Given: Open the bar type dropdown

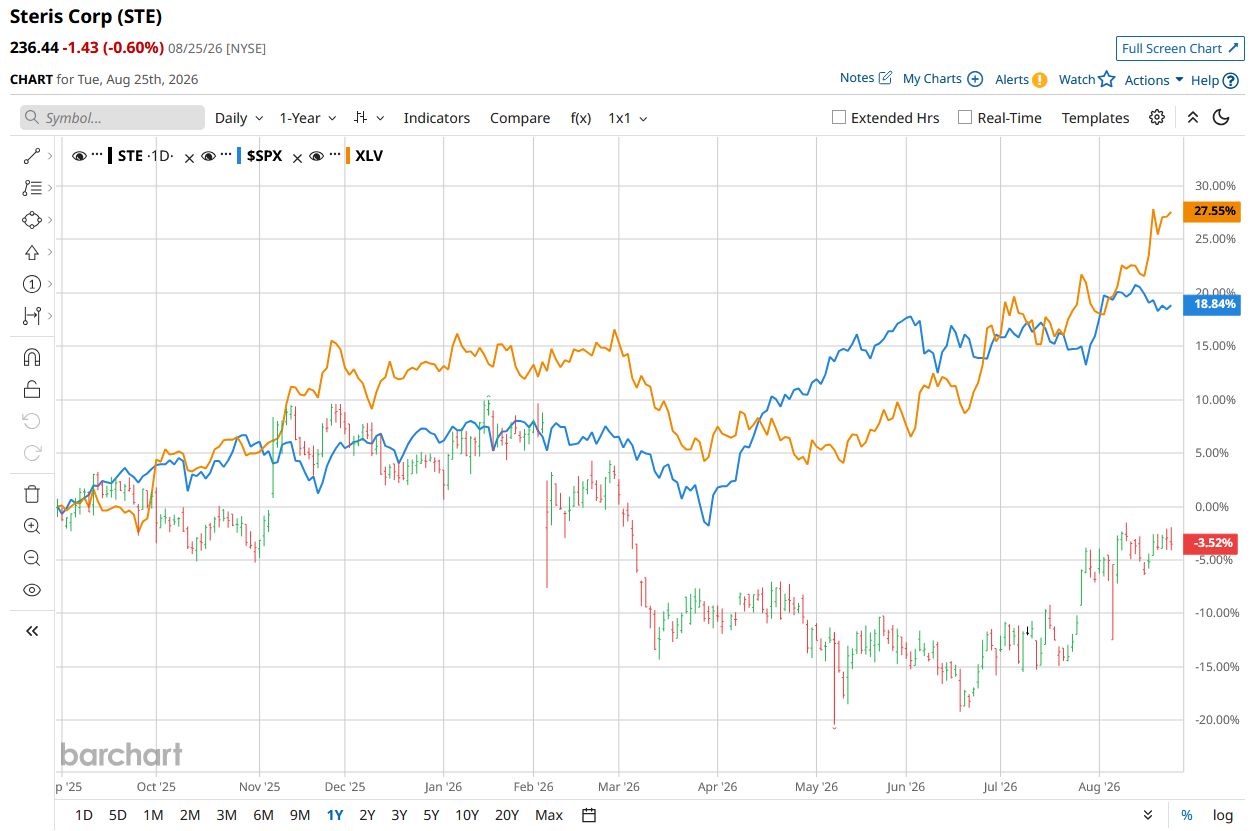Looking at the screenshot, I should point(369,118).
